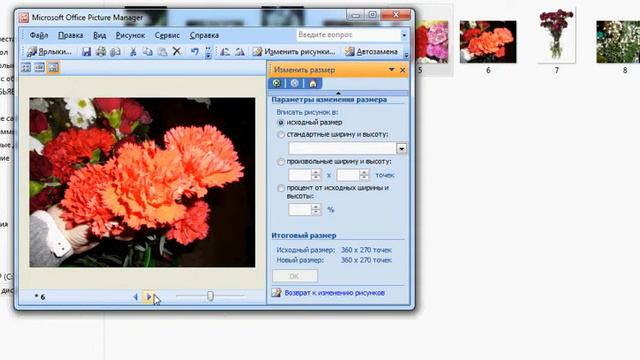Select стандартные ширину и высоту option
This screenshot has height=360, width=640.
pos(280,134)
